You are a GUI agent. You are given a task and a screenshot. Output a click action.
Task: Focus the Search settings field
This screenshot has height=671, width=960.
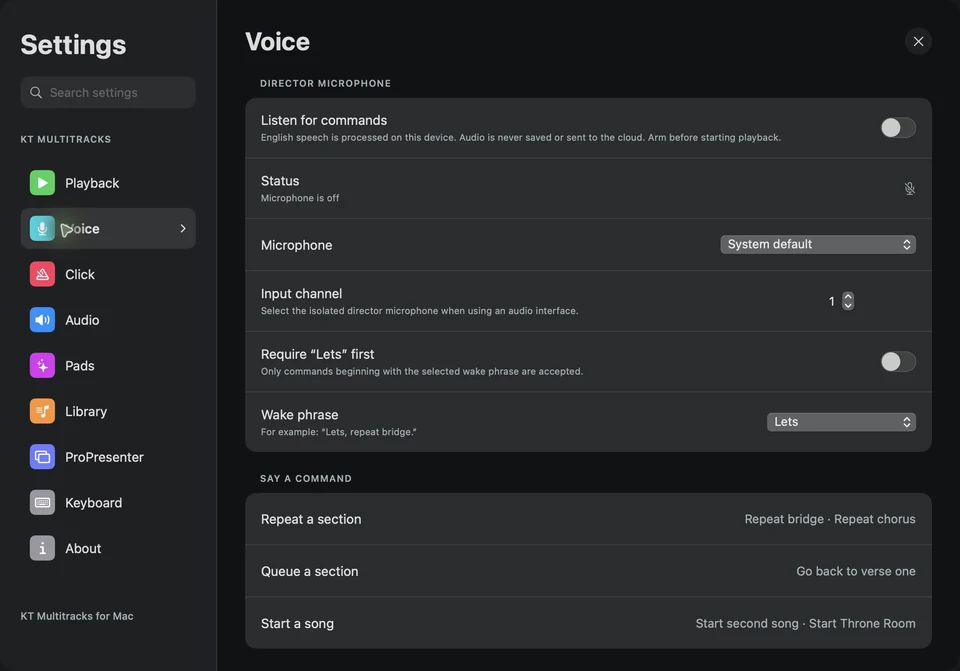pos(108,92)
